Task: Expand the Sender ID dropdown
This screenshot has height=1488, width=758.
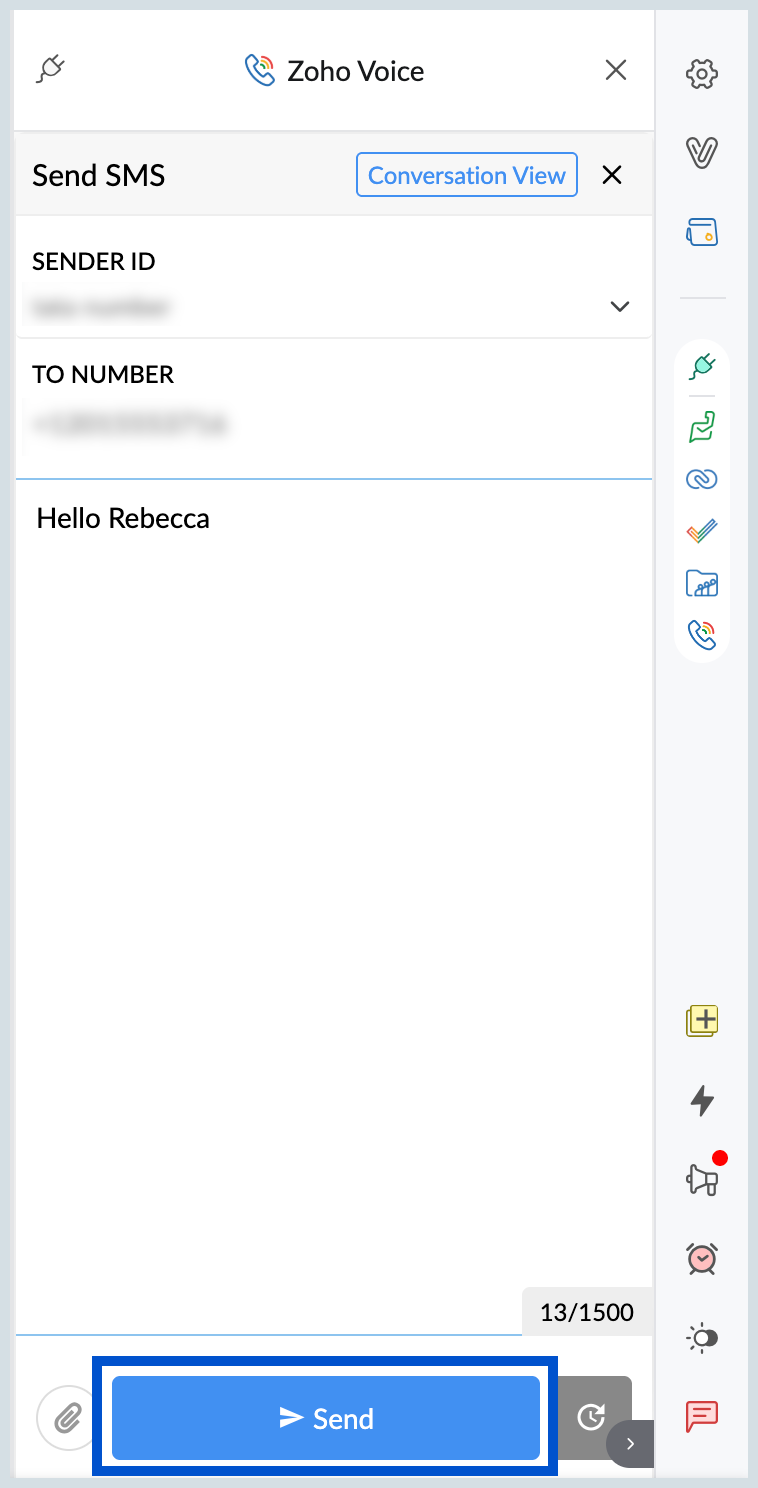Action: pos(620,307)
